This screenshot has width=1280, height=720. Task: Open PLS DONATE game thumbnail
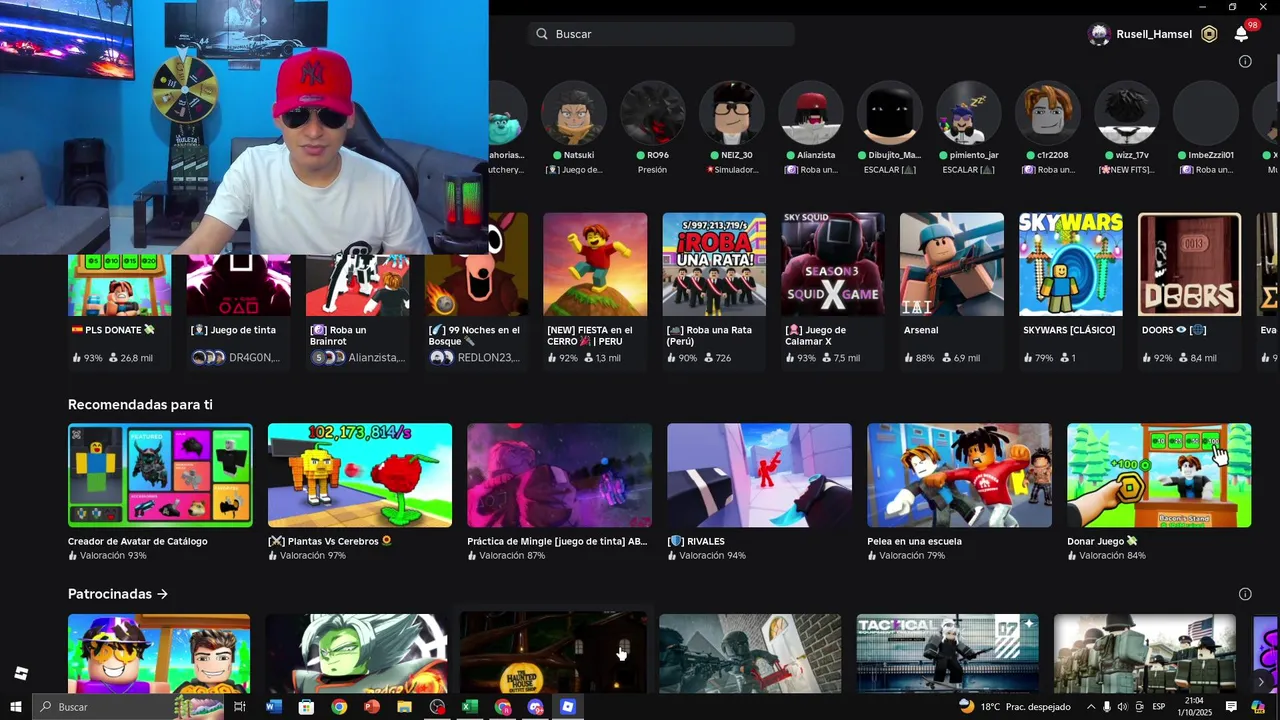tap(119, 284)
